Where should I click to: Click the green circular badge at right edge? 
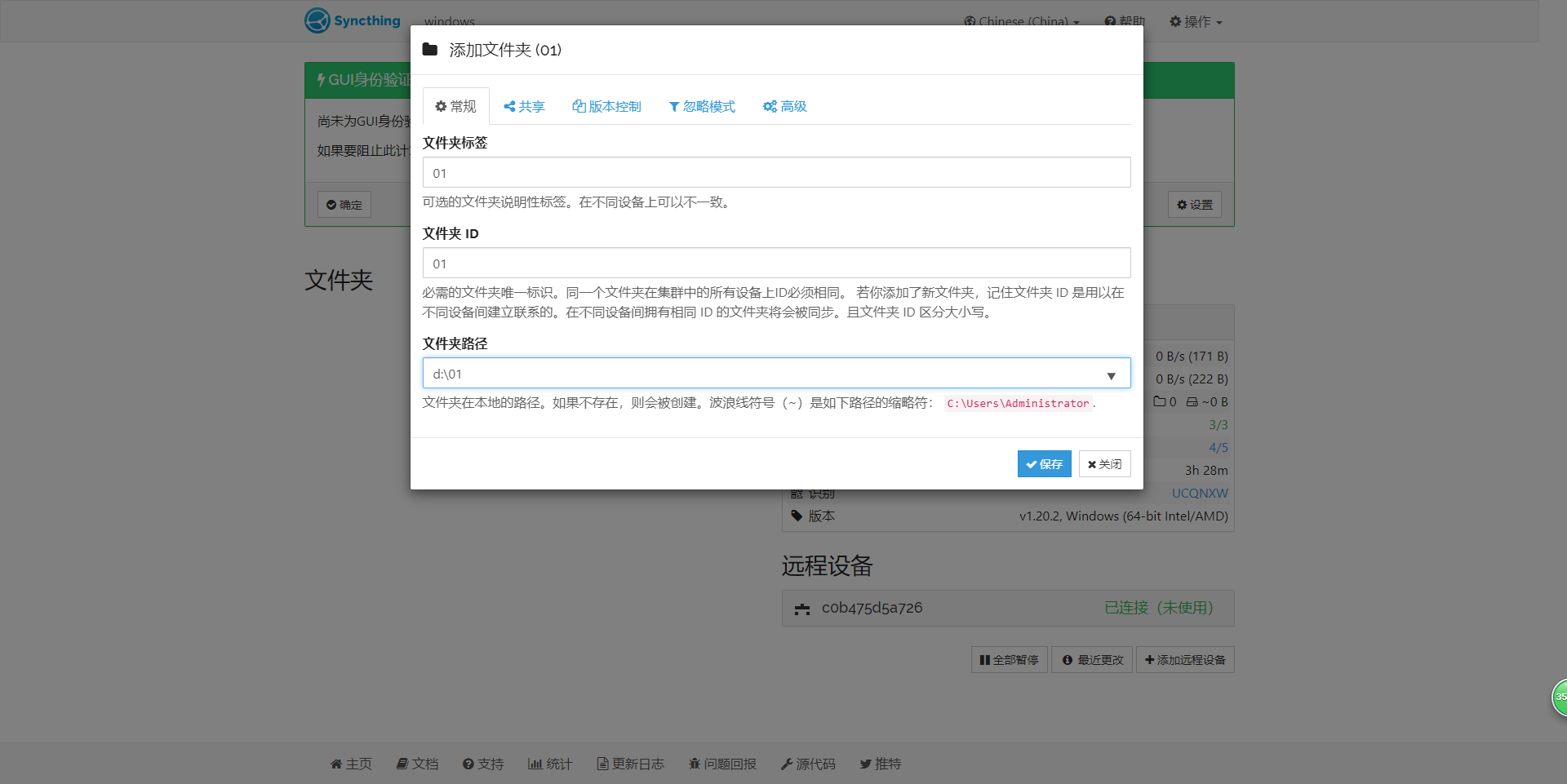[x=1560, y=697]
